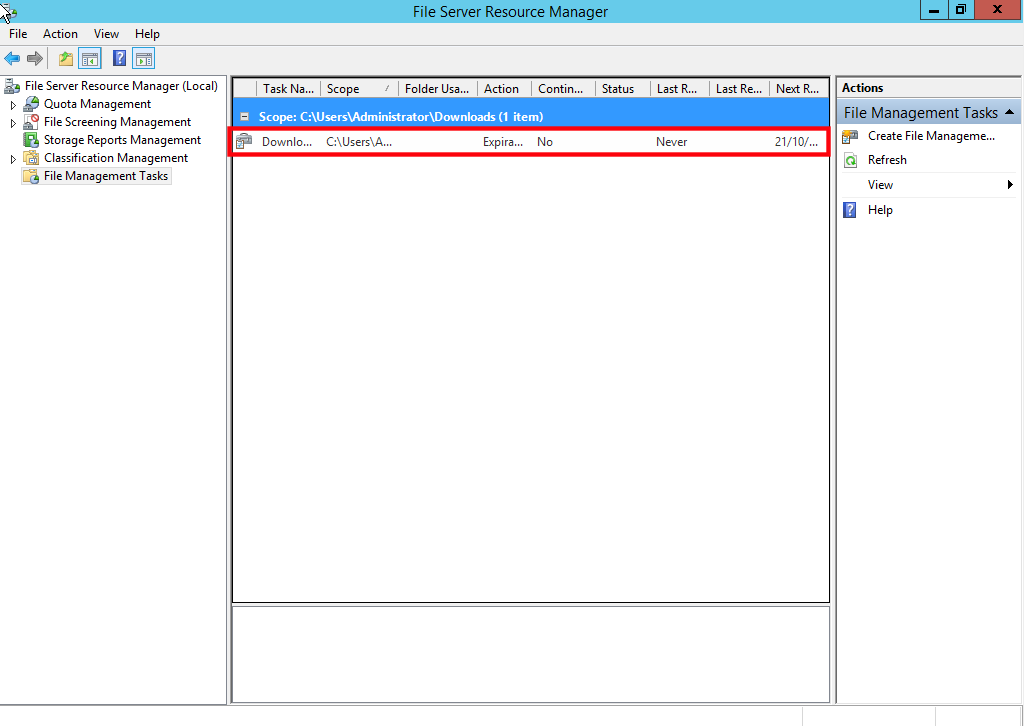The image size is (1024, 726).
Task: Click the File Management Tasks folder icon
Action: pos(31,176)
